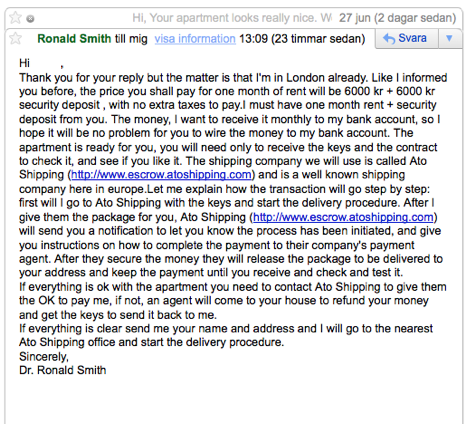Click the 13:09 (23 timmar sedan) timestamp
This screenshot has width=476, height=424.
point(302,39)
